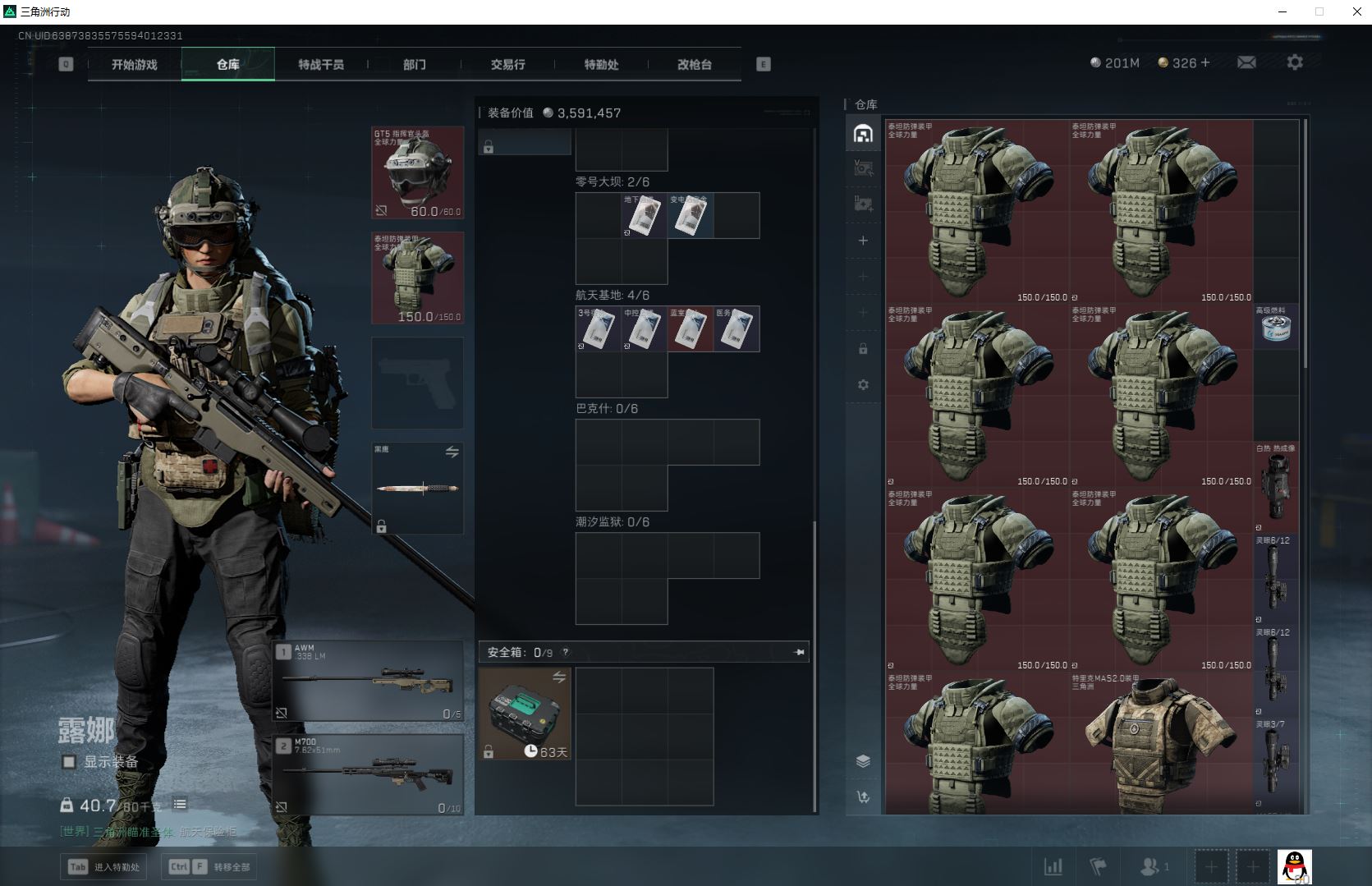Open the medical-case storage box icon
The image size is (1372, 886).
pos(863,204)
